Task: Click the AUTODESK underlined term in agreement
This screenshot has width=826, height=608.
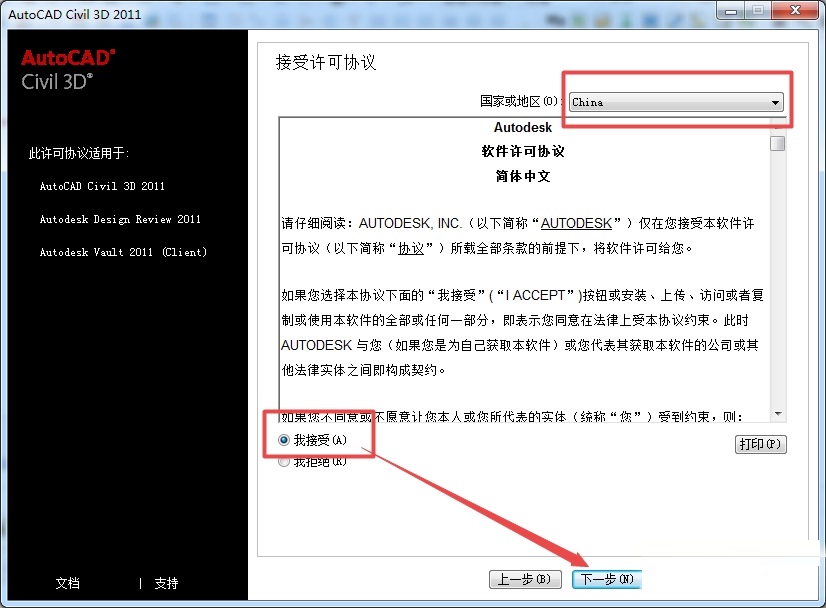Action: [x=576, y=223]
